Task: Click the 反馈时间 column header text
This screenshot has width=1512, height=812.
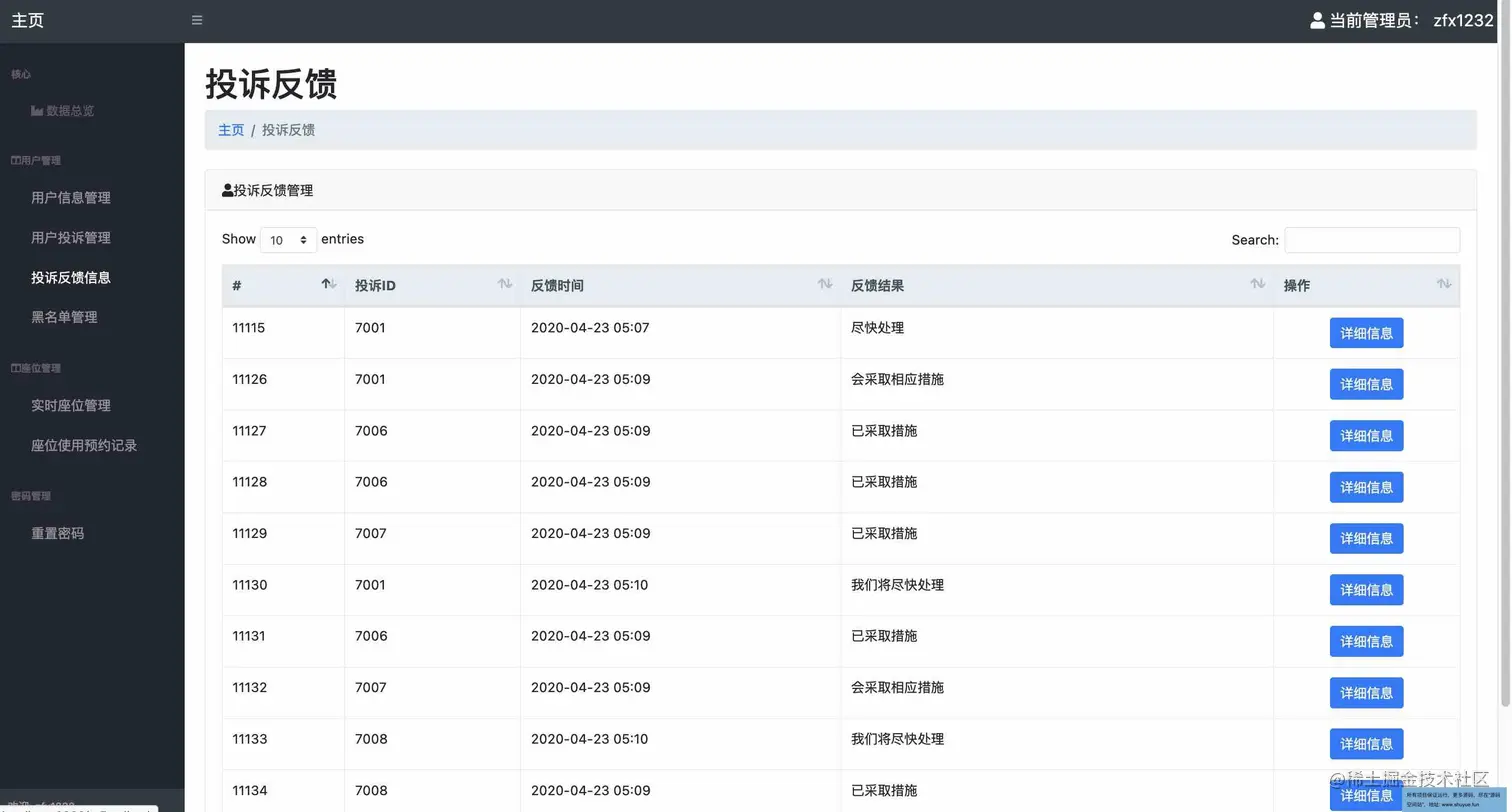Action: coord(557,286)
